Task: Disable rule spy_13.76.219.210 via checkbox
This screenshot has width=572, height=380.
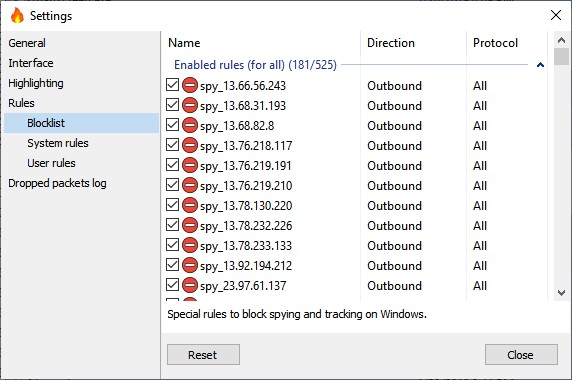Action: (x=172, y=185)
